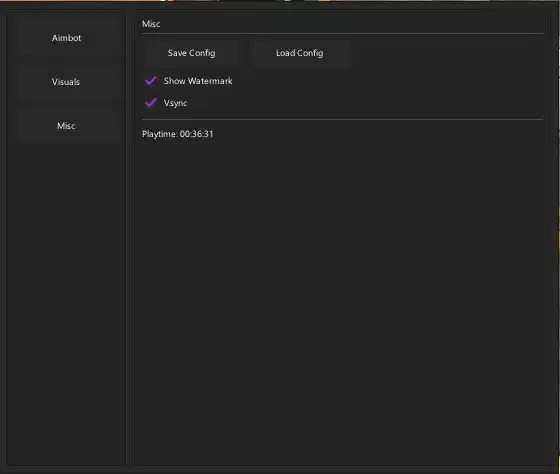Click the 00:36:31 timer value

click(x=196, y=134)
